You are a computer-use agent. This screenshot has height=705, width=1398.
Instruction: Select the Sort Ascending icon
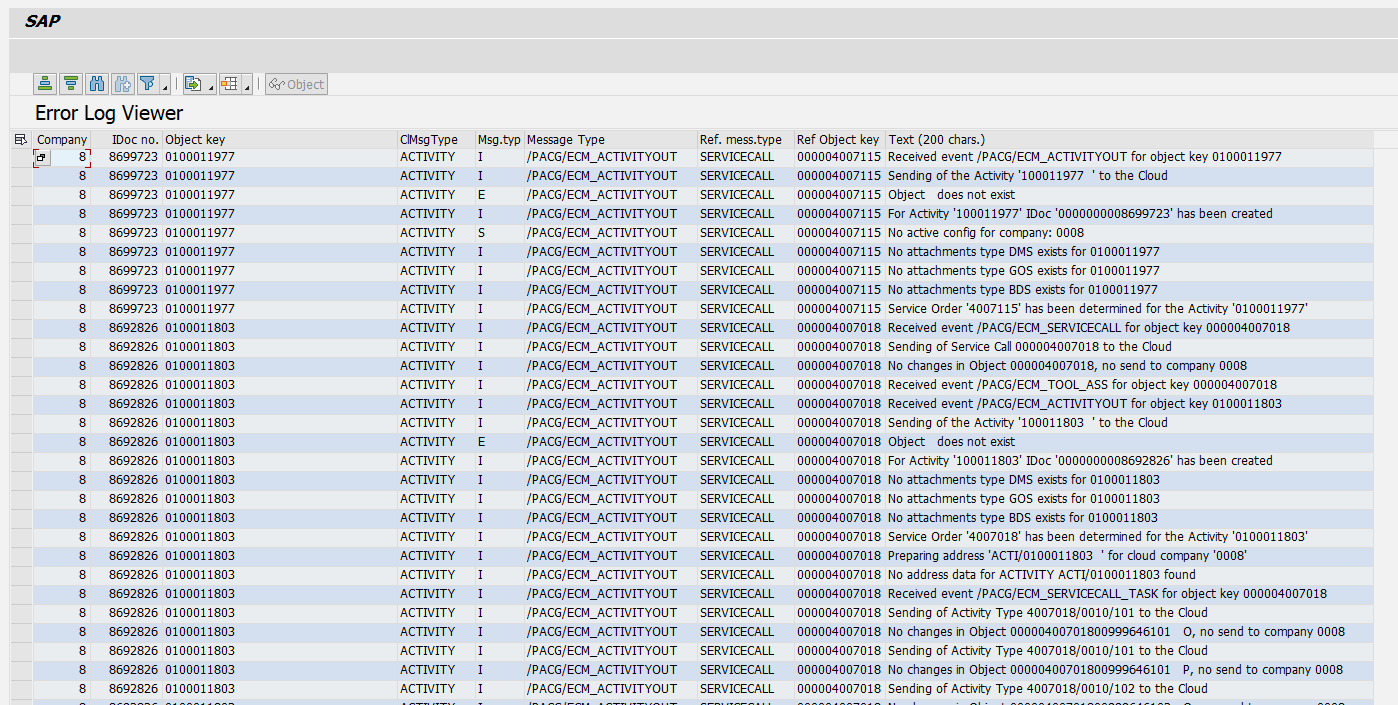[45, 83]
